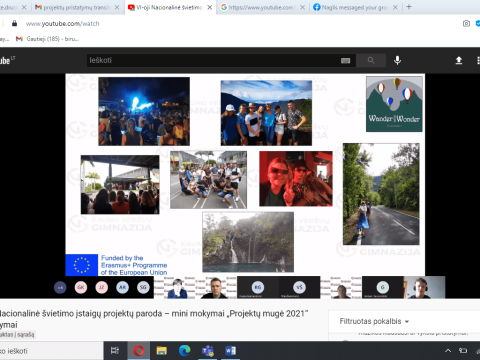480x360 pixels.
Task: Open Microsoft Word from the taskbar
Action: (230, 351)
